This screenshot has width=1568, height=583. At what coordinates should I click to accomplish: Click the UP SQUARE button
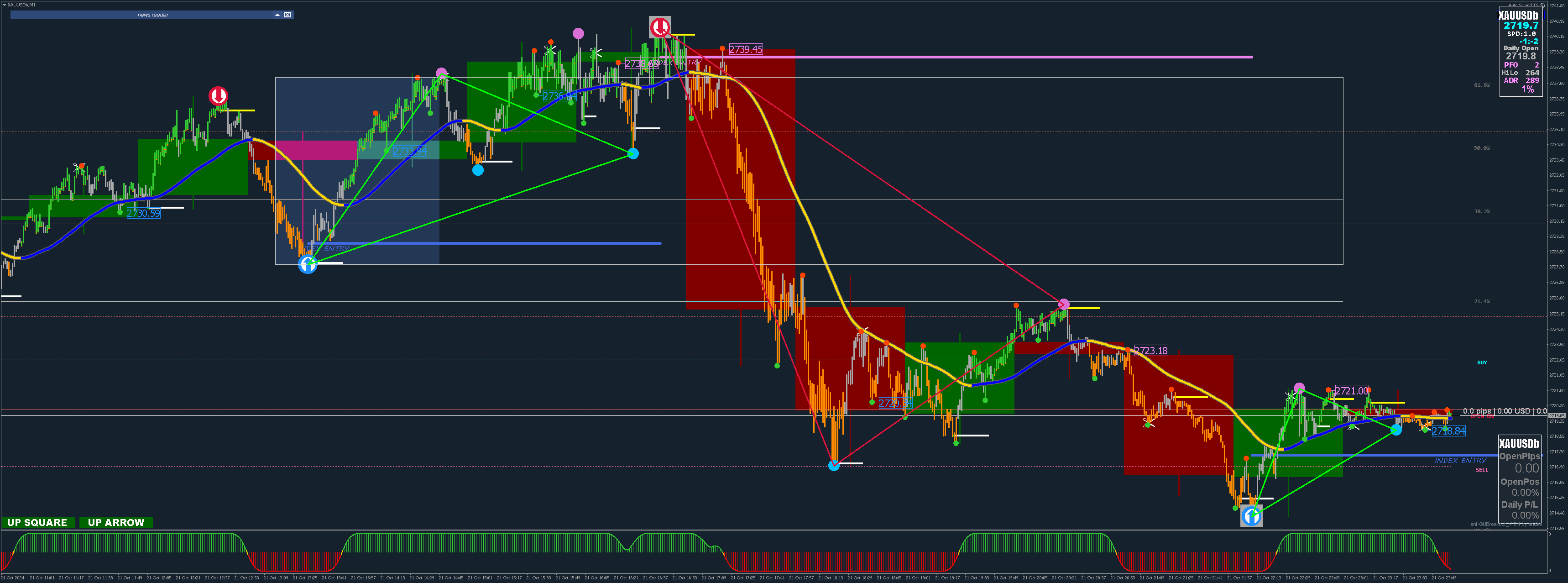(x=38, y=523)
